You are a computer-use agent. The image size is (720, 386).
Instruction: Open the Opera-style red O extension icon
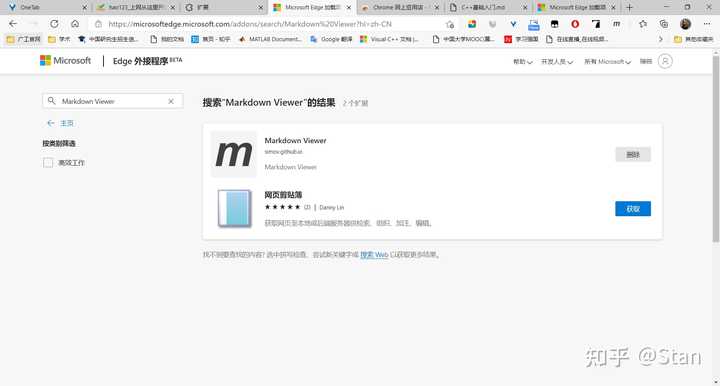click(575, 24)
